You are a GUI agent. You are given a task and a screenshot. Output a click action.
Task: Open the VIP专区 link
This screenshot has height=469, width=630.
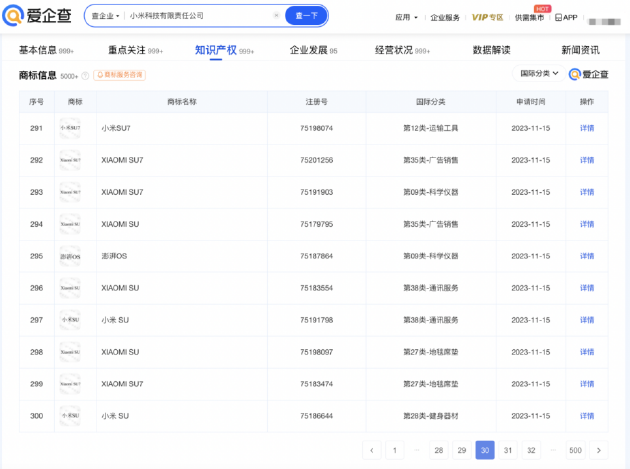tap(487, 17)
